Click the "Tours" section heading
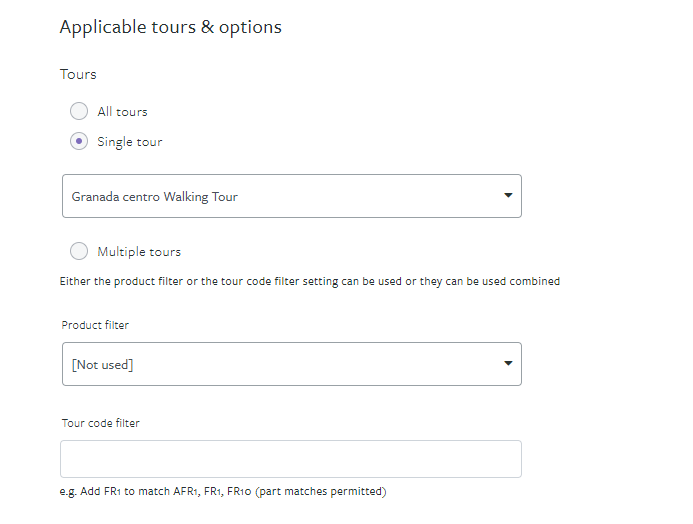Image resolution: width=693 pixels, height=524 pixels. [78, 74]
